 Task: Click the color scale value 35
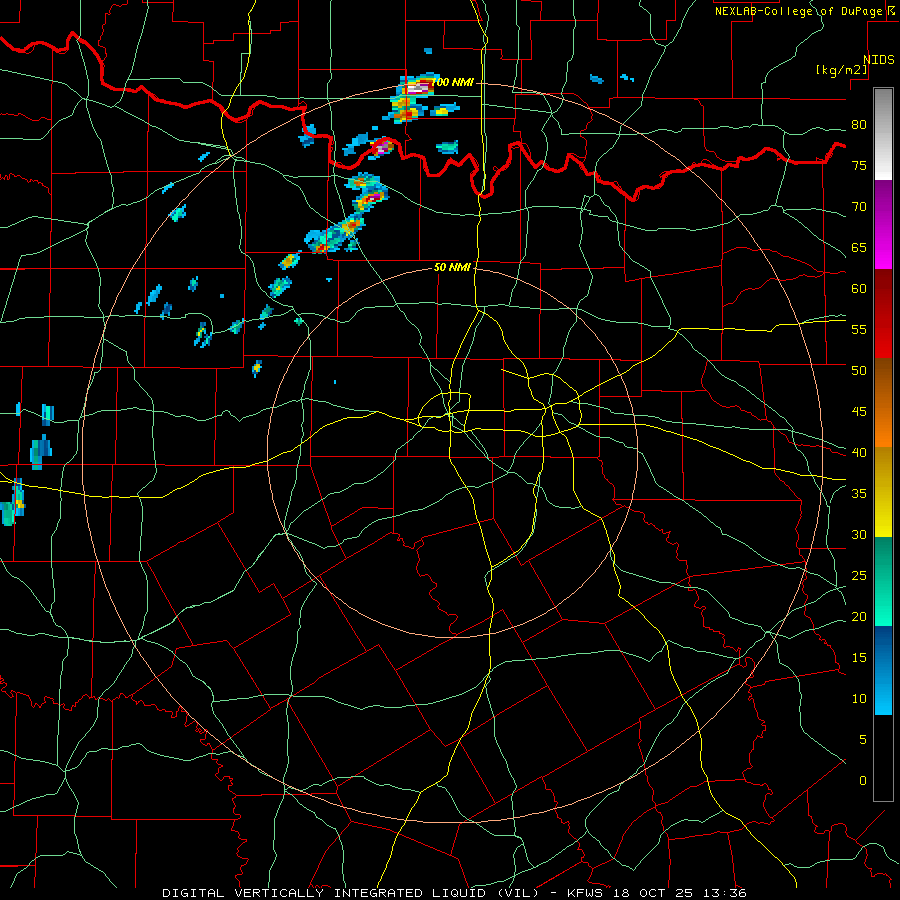point(859,494)
